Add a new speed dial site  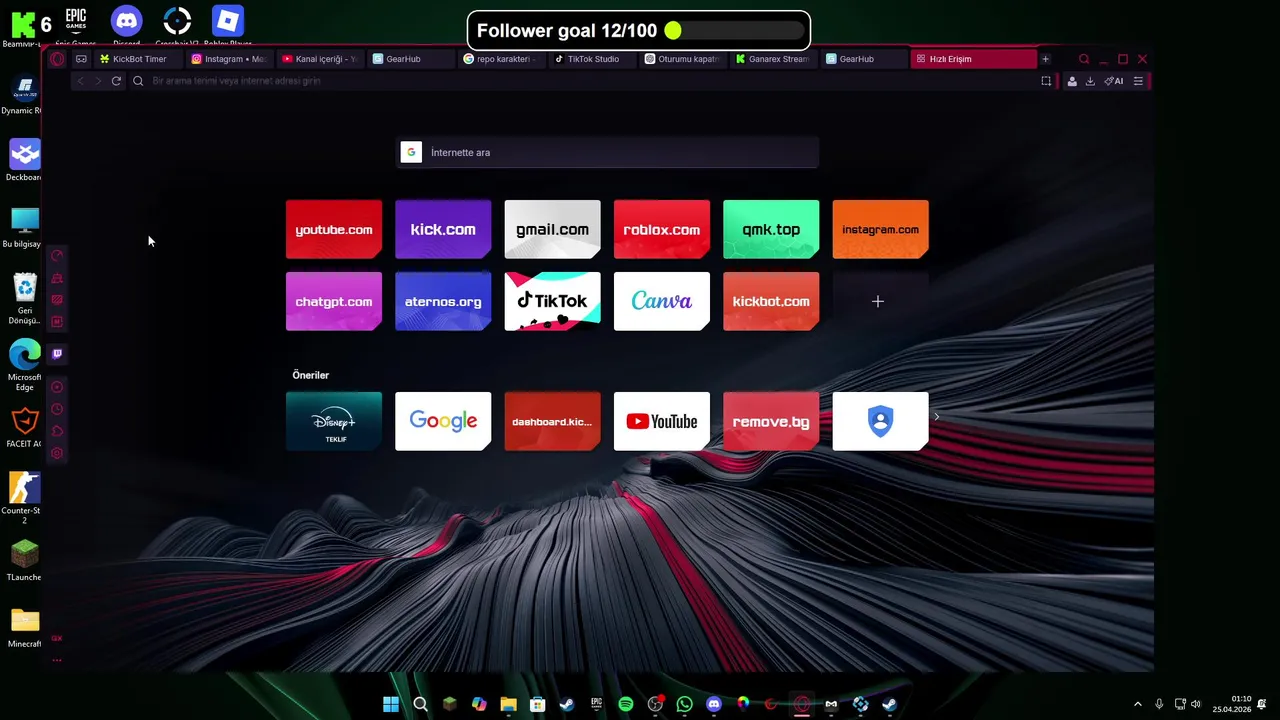point(880,301)
